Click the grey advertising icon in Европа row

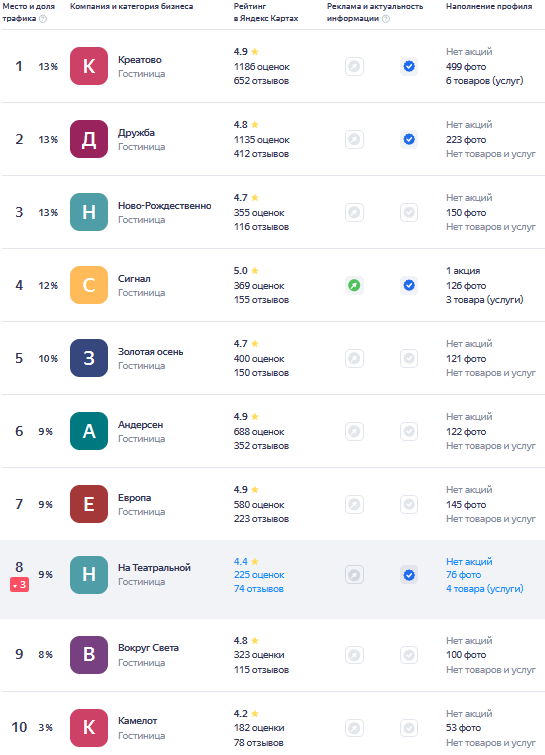click(x=354, y=505)
